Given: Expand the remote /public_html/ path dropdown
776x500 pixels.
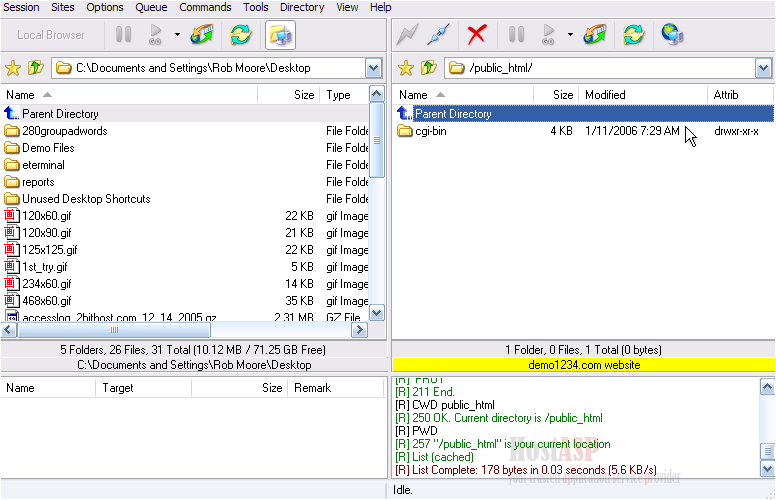Looking at the screenshot, I should click(x=764, y=68).
